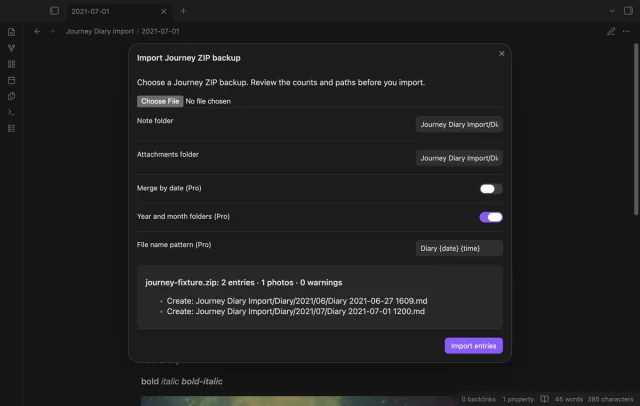Edit the Attachments folder field
Image resolution: width=640 pixels, height=406 pixels.
[x=459, y=158]
